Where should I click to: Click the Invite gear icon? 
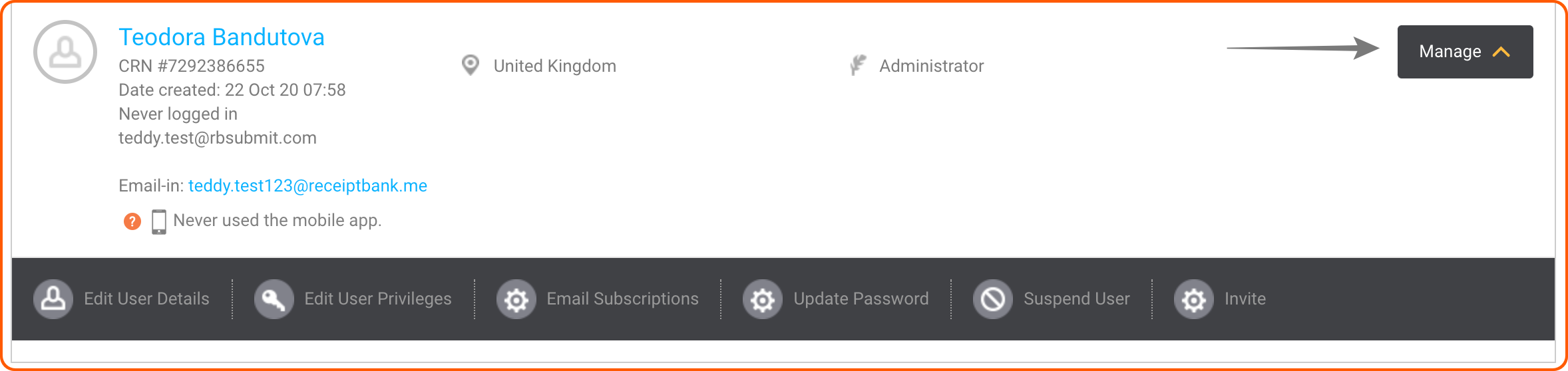pyautogui.click(x=1194, y=299)
